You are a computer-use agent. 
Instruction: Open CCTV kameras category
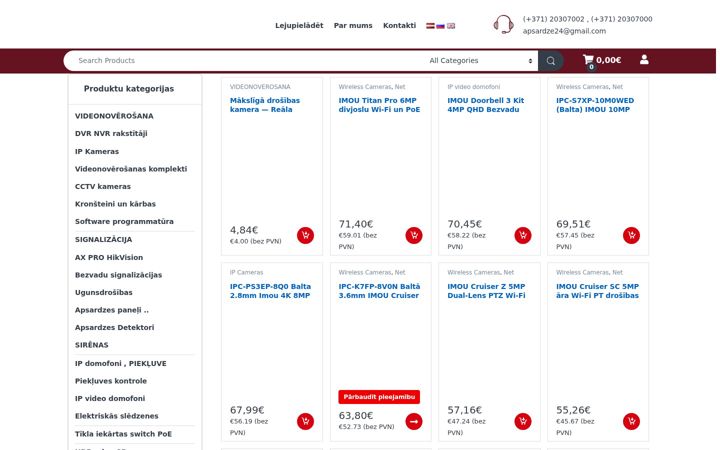coord(103,186)
